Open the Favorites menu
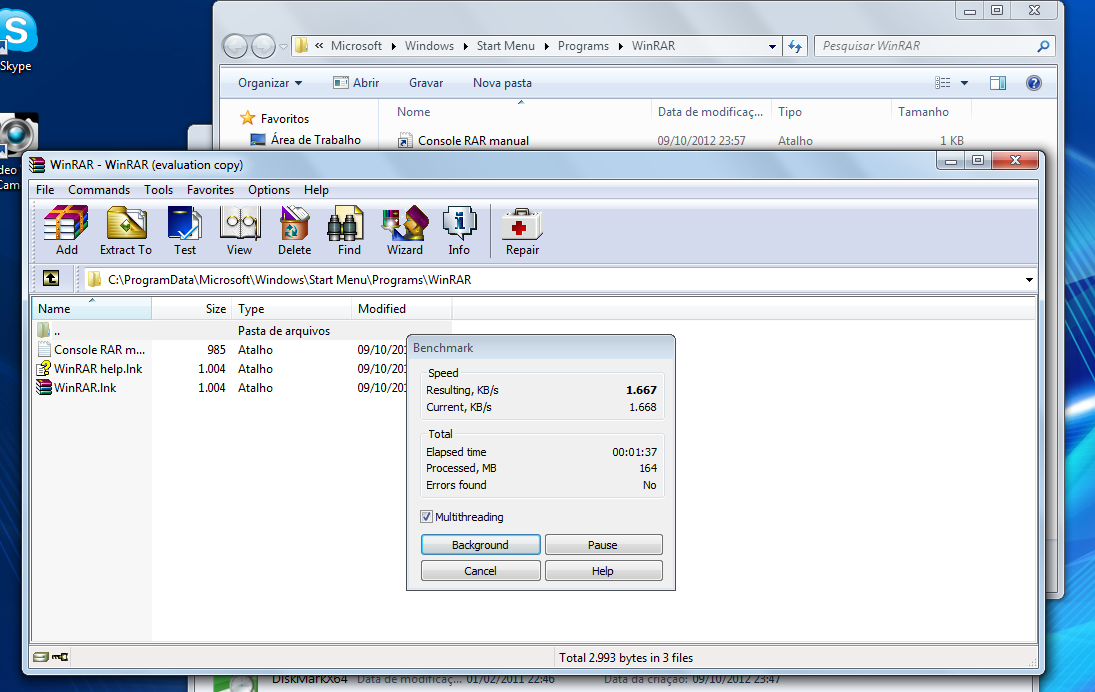This screenshot has width=1095, height=692. (210, 190)
